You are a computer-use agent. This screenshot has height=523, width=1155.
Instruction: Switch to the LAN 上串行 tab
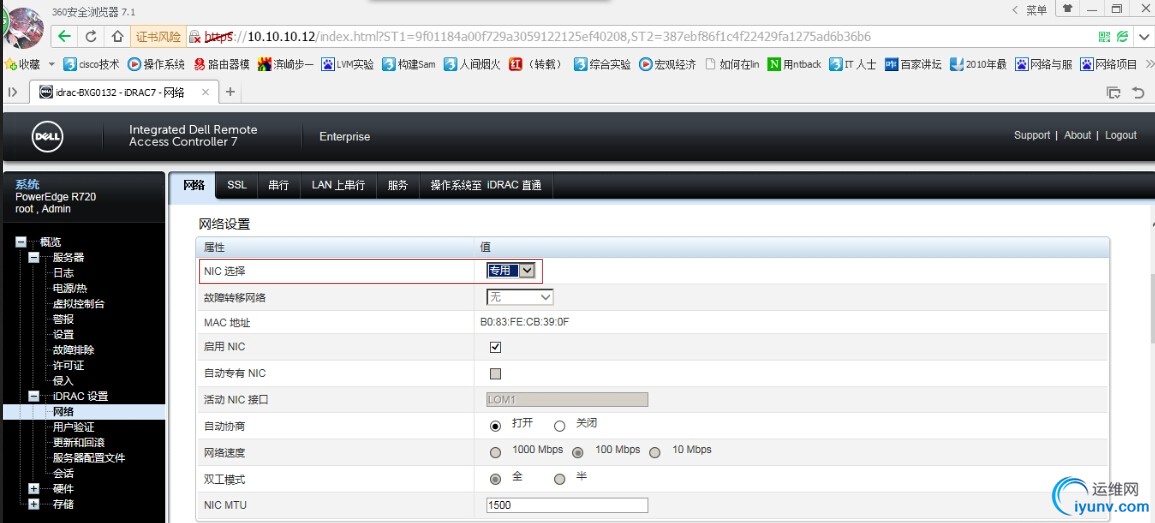click(x=338, y=185)
